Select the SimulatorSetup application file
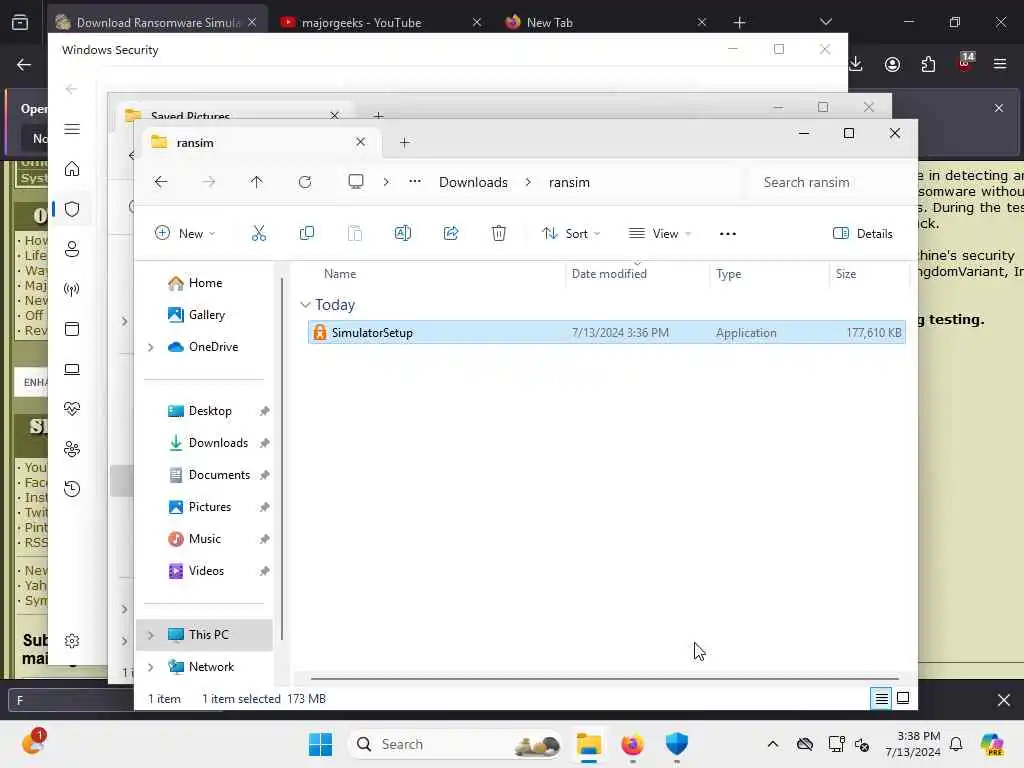 [x=606, y=332]
